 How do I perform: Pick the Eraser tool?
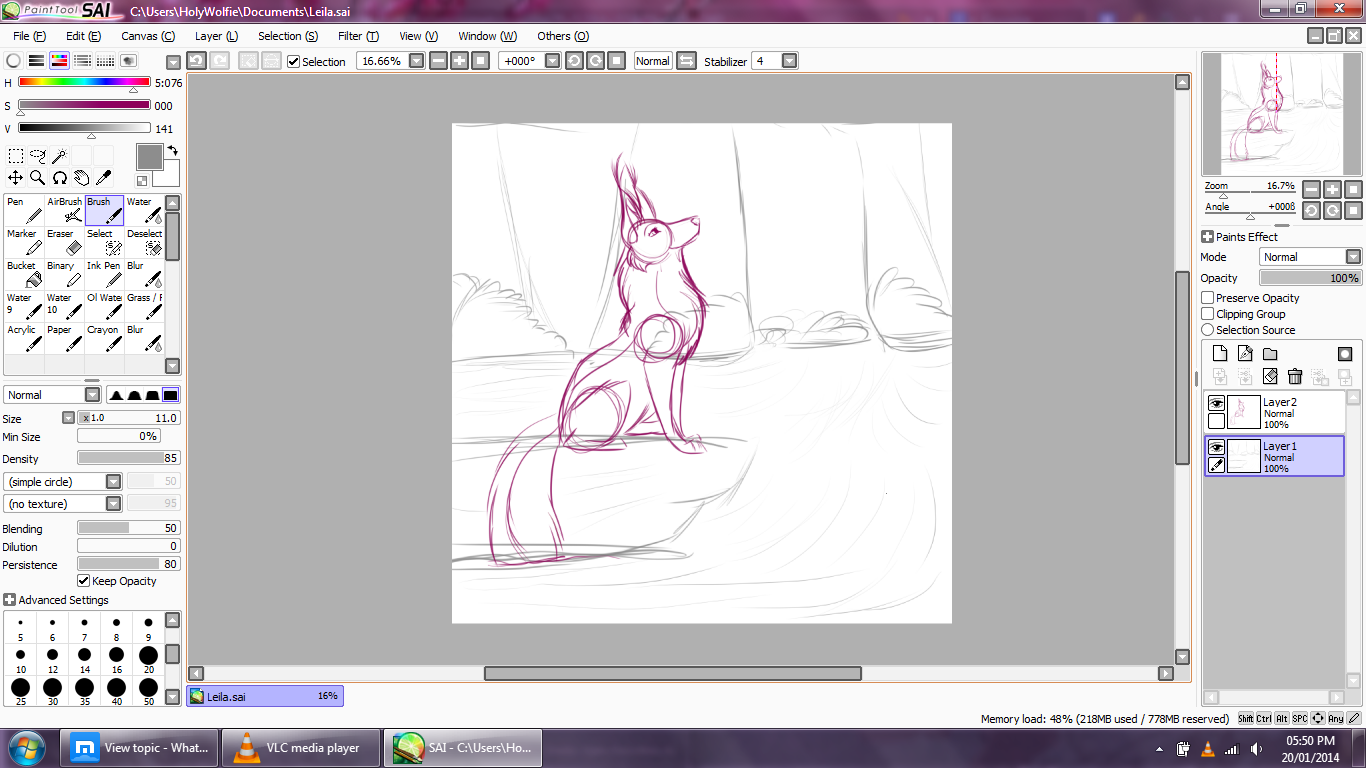(64, 242)
